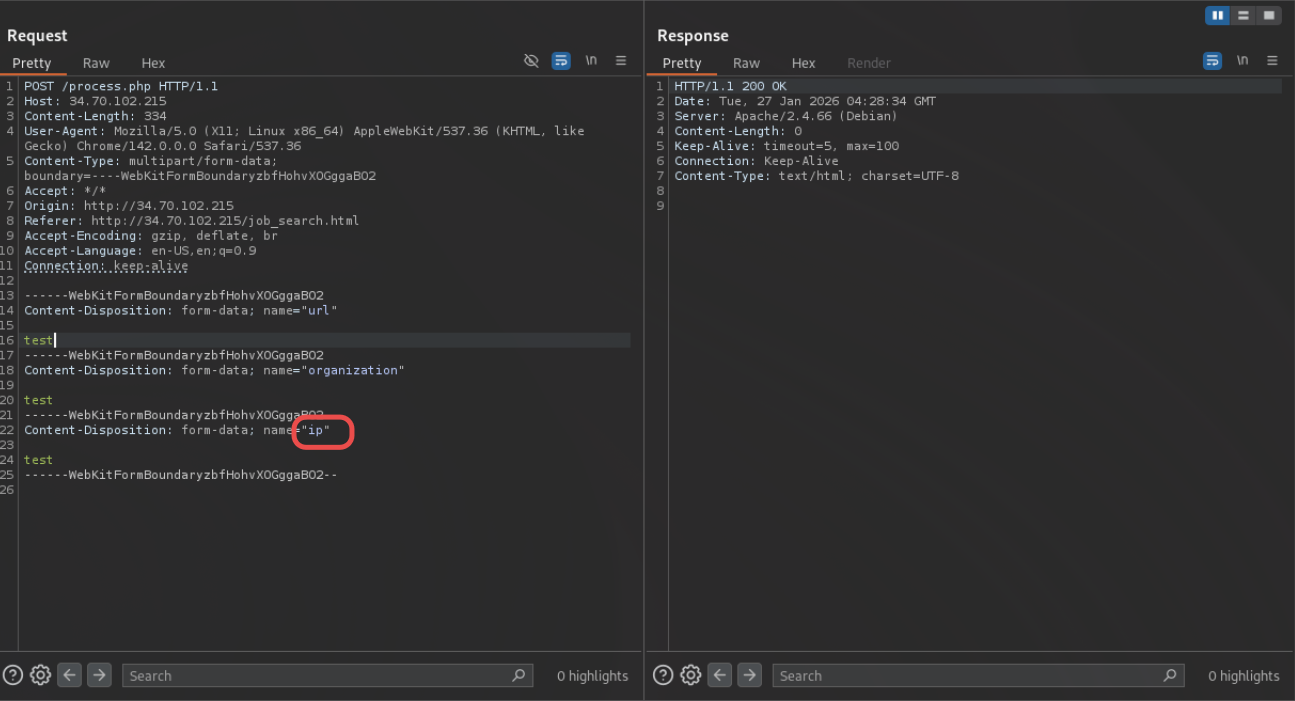Viewport: 1295px width, 701px height.
Task: Click the next match arrow under Response
Action: 749,675
